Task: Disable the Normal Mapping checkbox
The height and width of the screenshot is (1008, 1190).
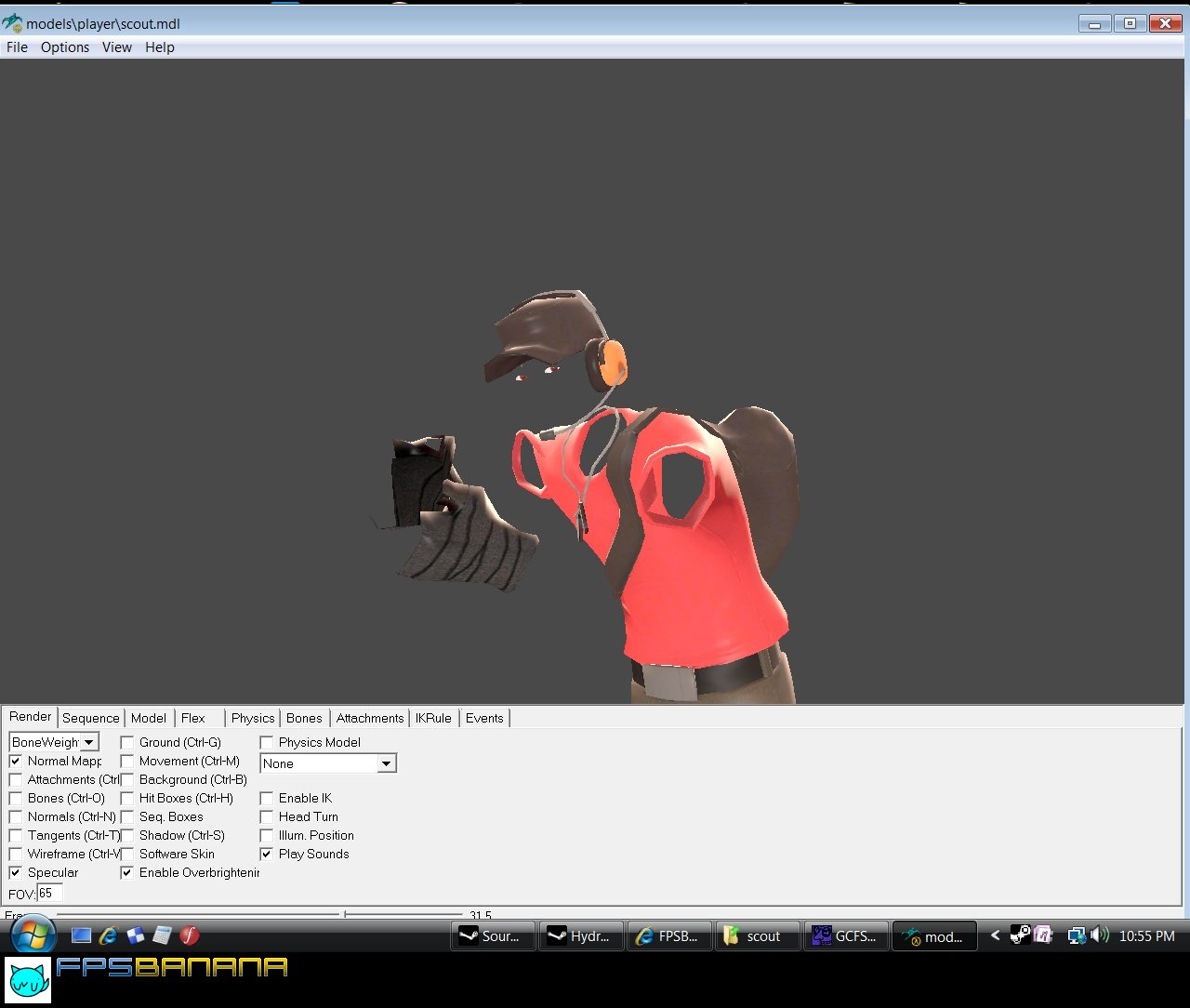Action: tap(16, 761)
